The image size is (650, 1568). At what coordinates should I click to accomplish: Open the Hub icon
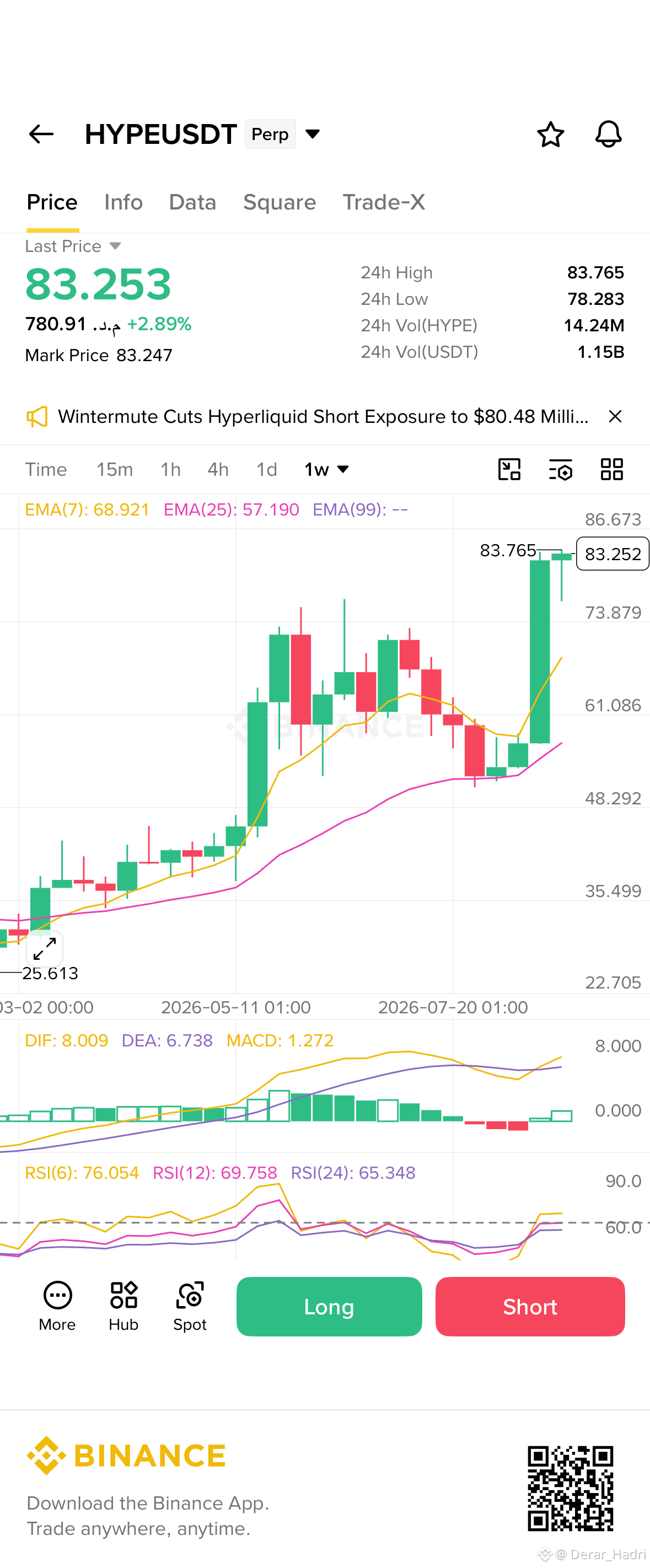coord(123,1306)
